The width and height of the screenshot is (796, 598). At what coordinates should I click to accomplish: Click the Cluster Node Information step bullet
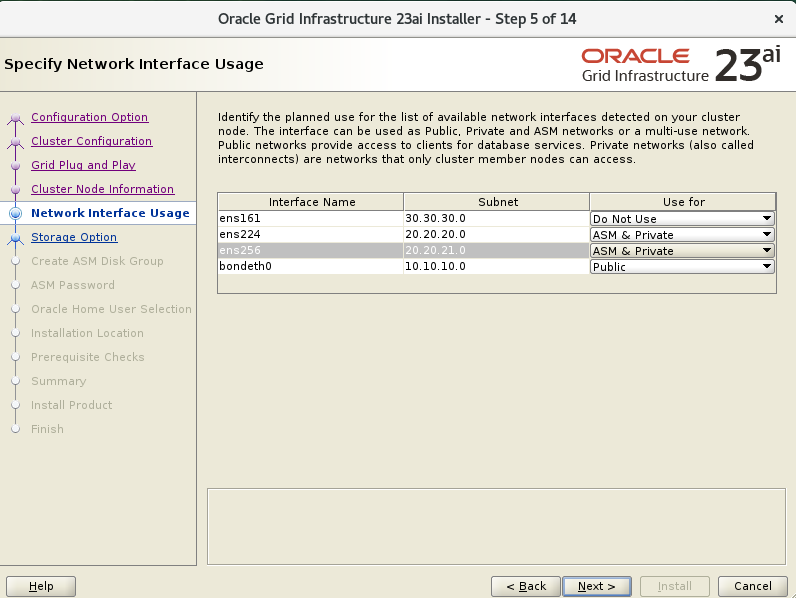coord(16,189)
